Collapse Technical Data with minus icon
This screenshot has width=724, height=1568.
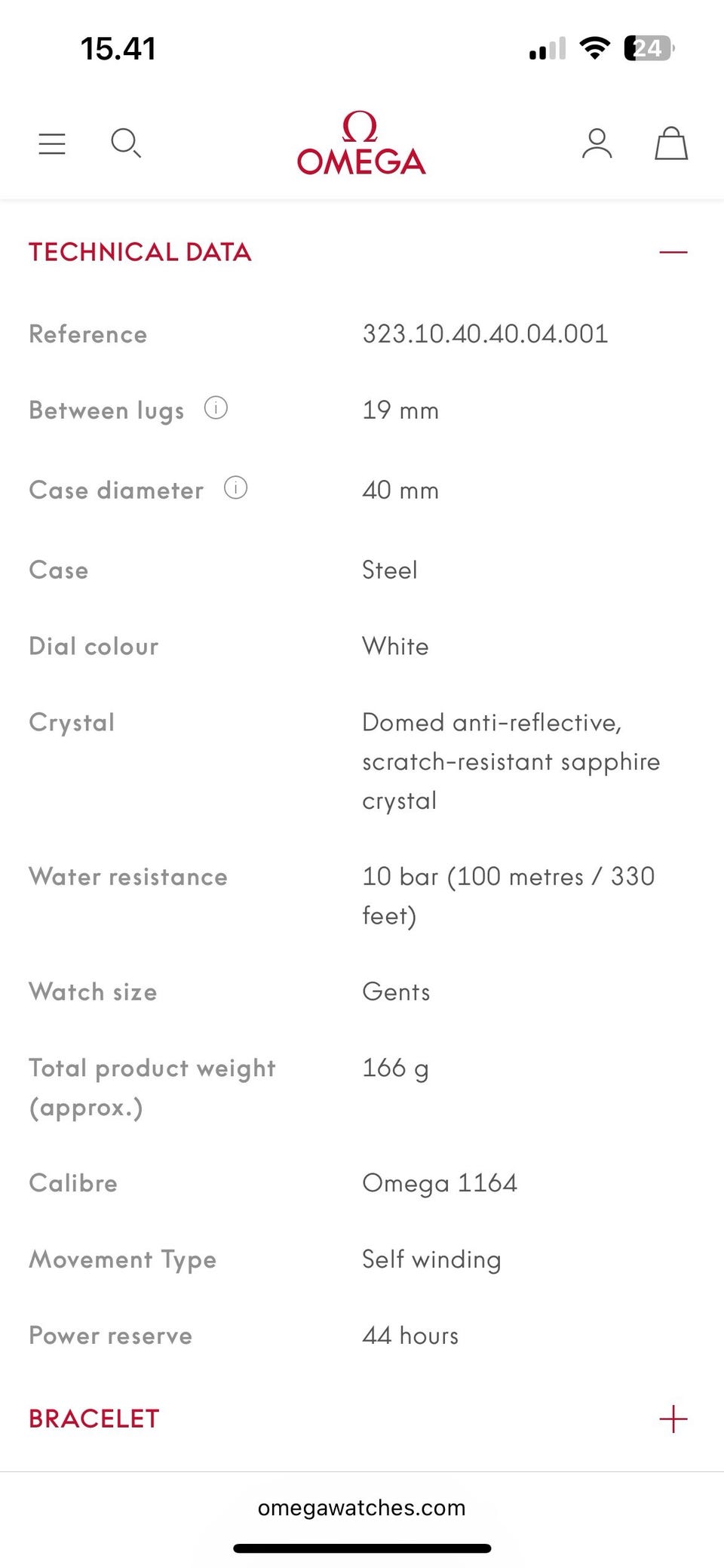tap(673, 252)
